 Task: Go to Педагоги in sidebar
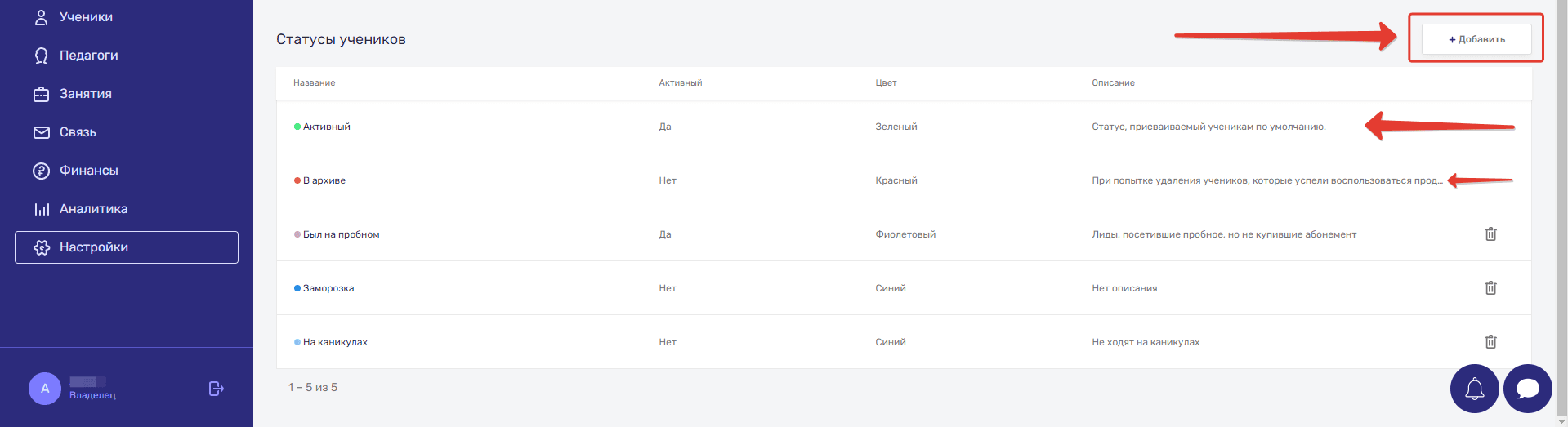pyautogui.click(x=88, y=56)
